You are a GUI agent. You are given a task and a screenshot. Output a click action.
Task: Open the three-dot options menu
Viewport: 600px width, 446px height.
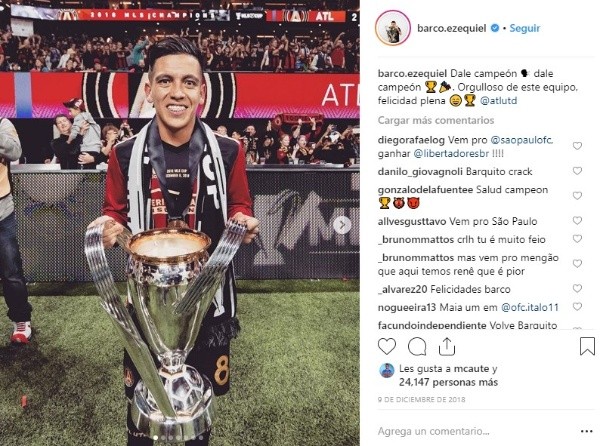click(586, 431)
